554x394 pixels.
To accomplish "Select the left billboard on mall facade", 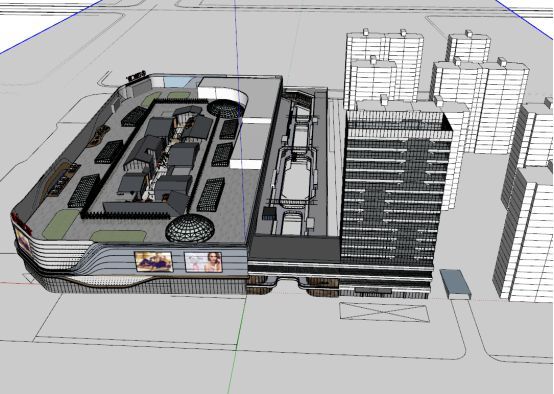I will pyautogui.click(x=154, y=262).
